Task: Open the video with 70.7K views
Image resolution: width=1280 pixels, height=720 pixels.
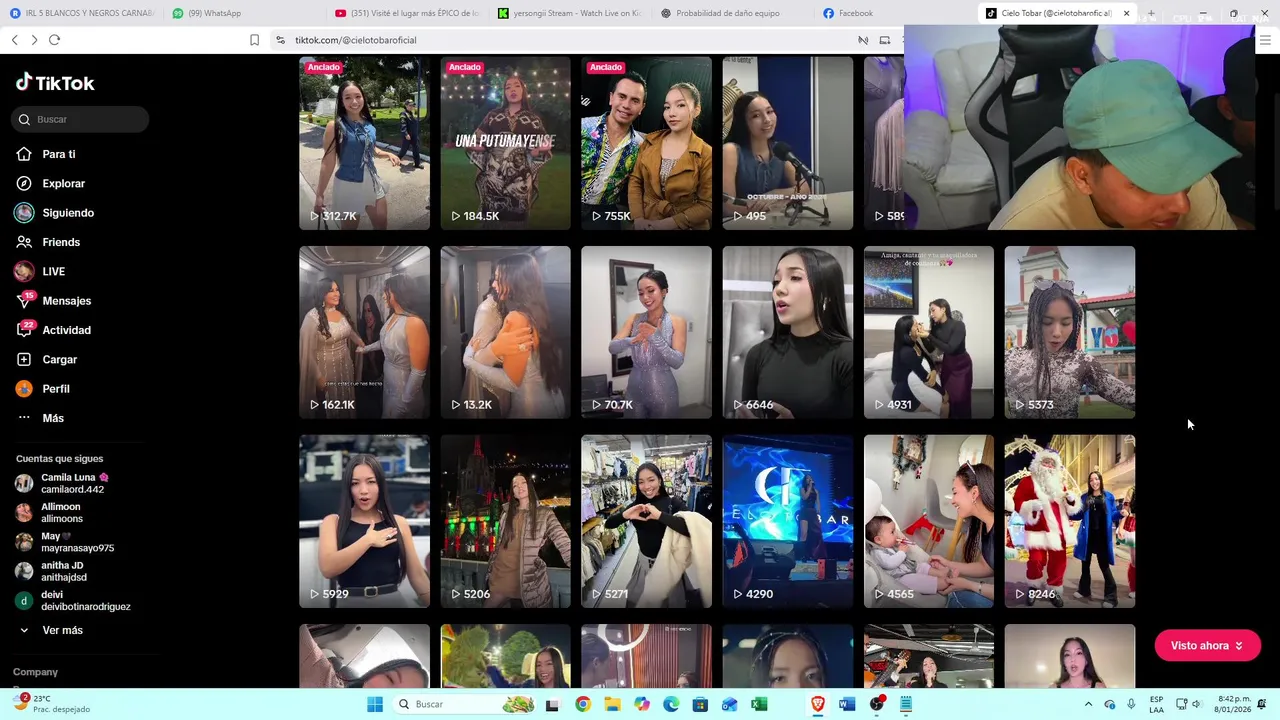Action: point(646,332)
